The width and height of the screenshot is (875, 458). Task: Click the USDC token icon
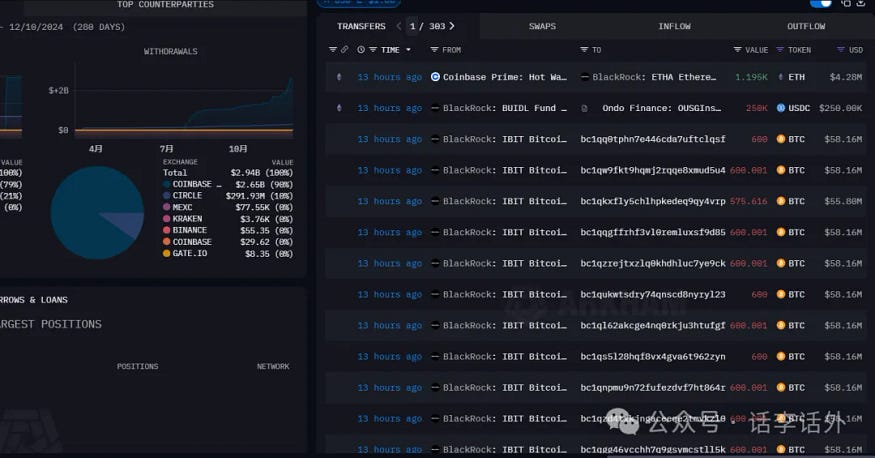[781, 108]
